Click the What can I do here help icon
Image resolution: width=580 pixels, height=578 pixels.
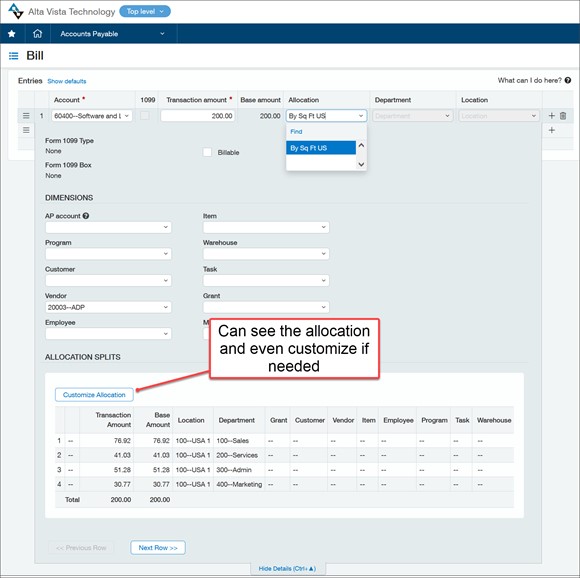(568, 80)
